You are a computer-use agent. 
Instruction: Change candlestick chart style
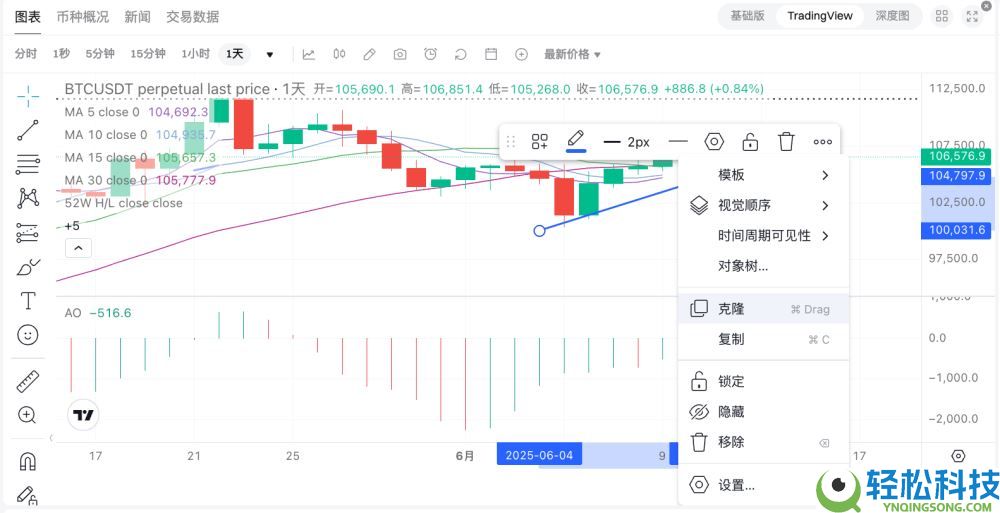(x=339, y=54)
